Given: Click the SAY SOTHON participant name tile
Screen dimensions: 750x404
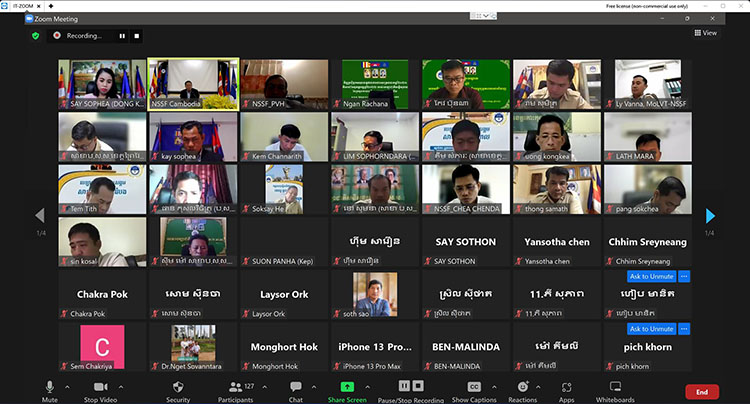Looking at the screenshot, I should pyautogui.click(x=466, y=242).
